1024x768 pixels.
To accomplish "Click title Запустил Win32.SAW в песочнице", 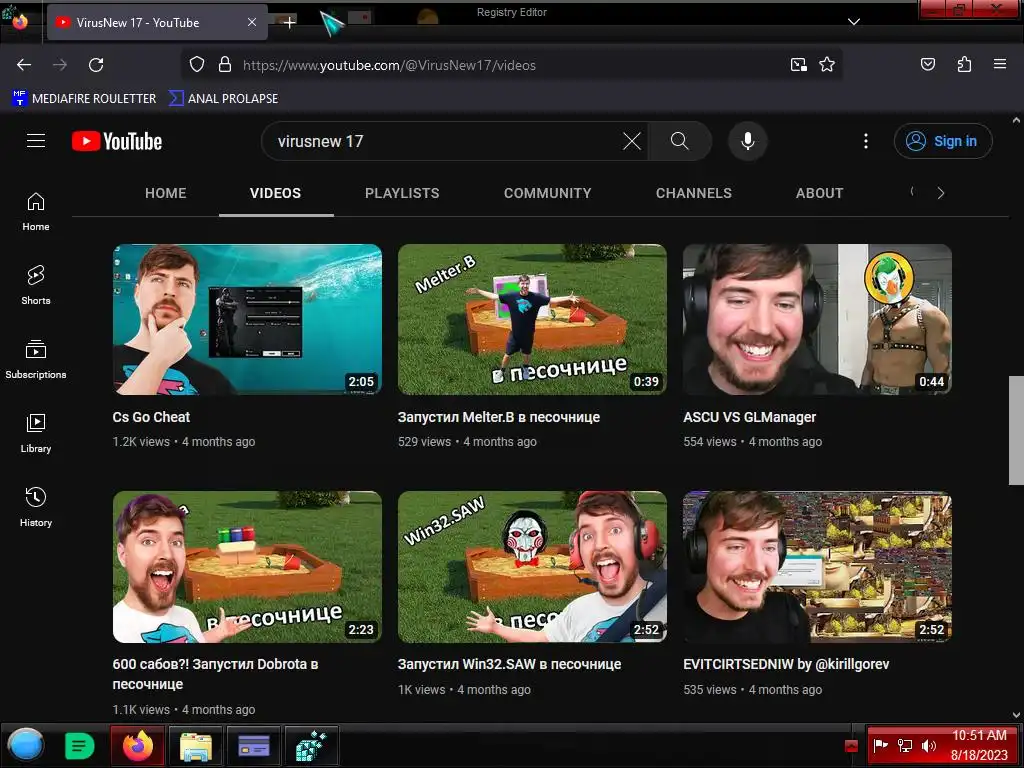I will click(509, 664).
